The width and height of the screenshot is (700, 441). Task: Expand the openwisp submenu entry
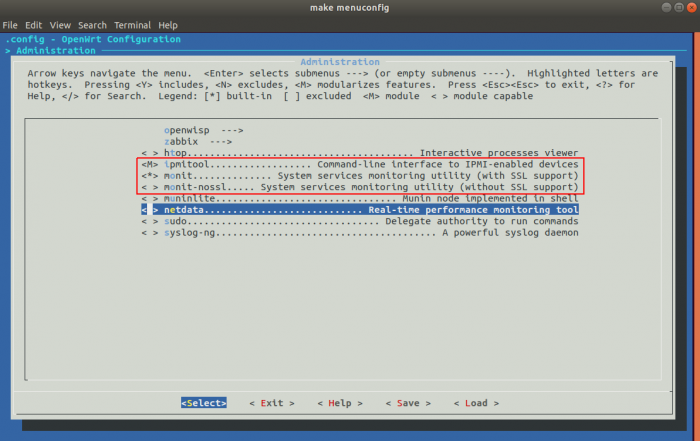(x=190, y=130)
